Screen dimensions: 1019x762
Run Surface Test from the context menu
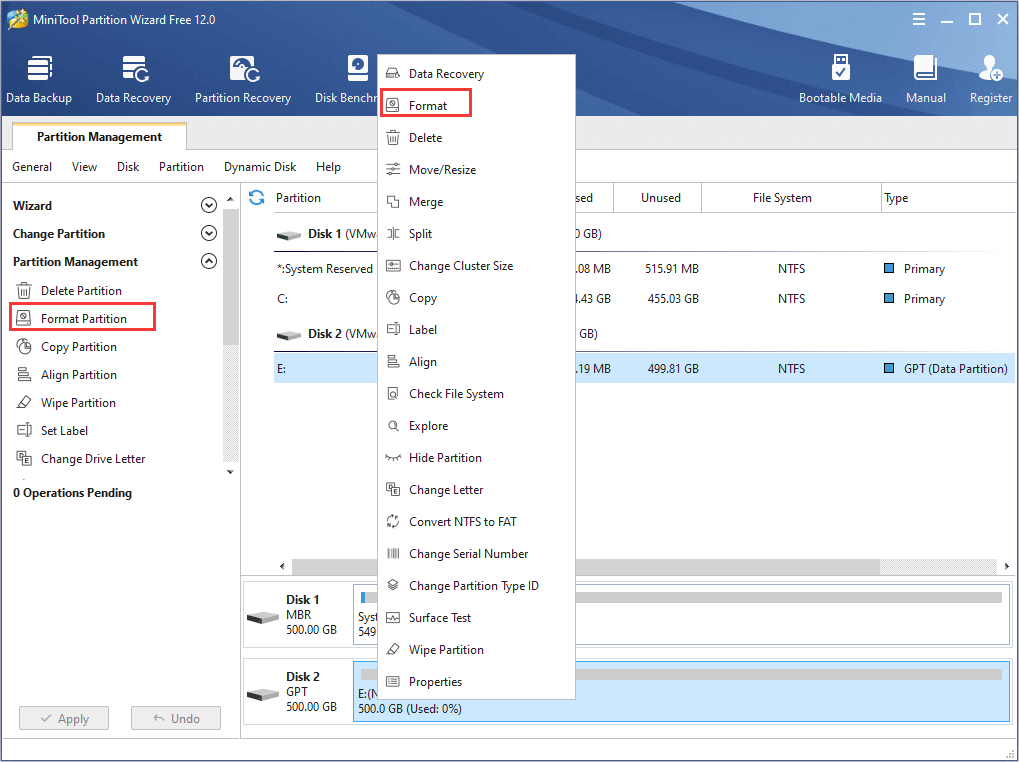click(476, 618)
